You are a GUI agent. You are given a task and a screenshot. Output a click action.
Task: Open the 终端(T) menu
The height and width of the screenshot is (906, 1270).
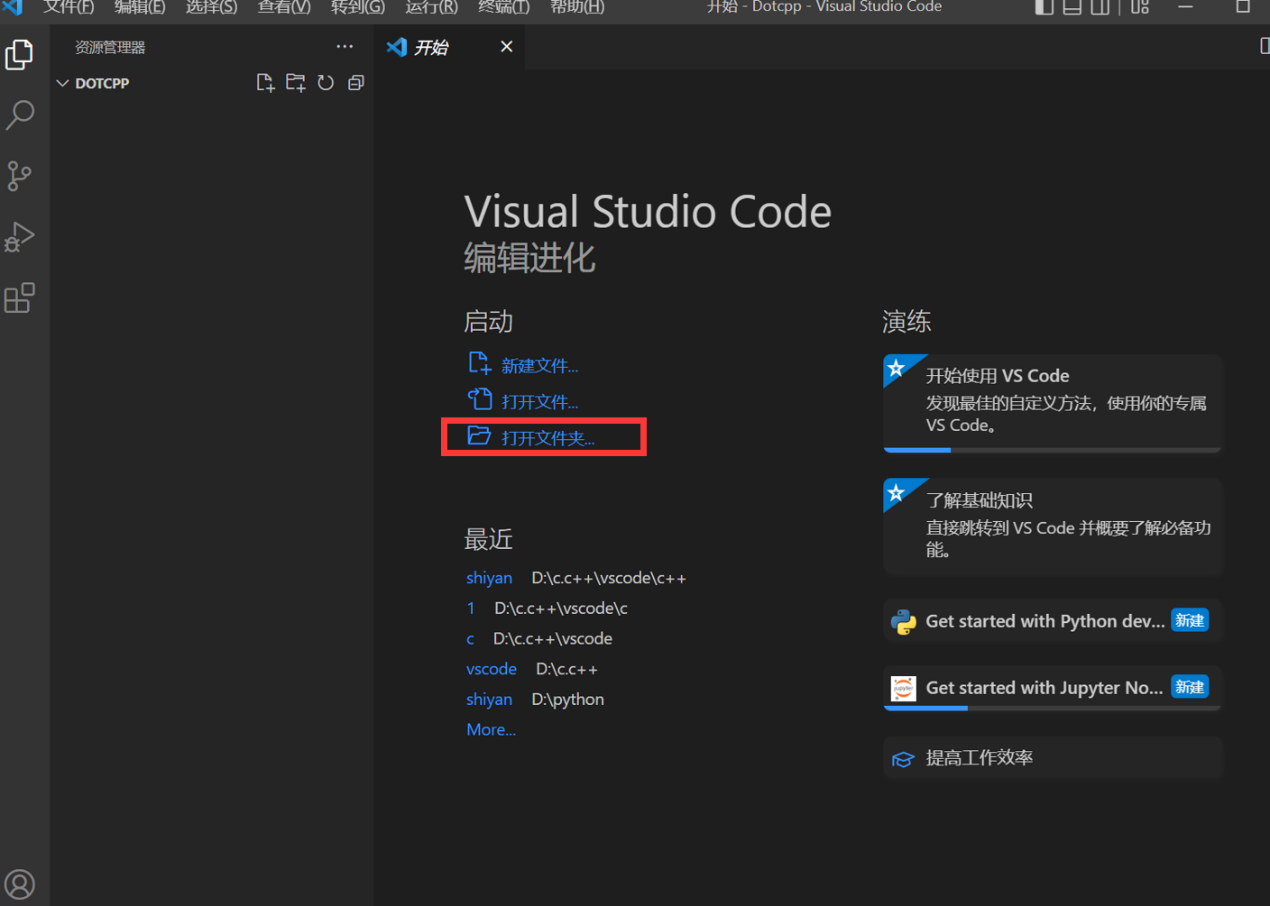click(504, 7)
